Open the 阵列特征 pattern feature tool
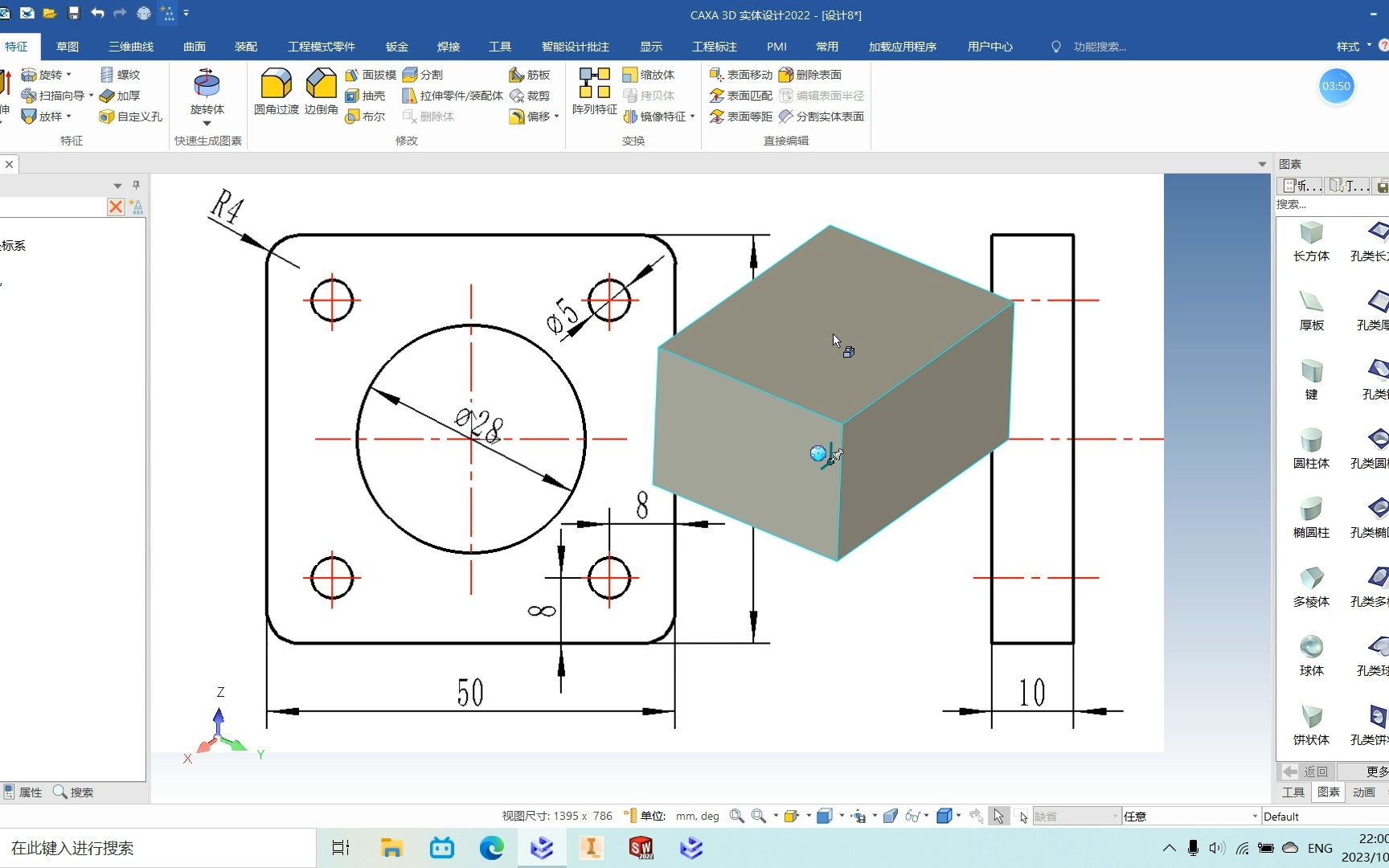The image size is (1389, 868). click(x=595, y=92)
